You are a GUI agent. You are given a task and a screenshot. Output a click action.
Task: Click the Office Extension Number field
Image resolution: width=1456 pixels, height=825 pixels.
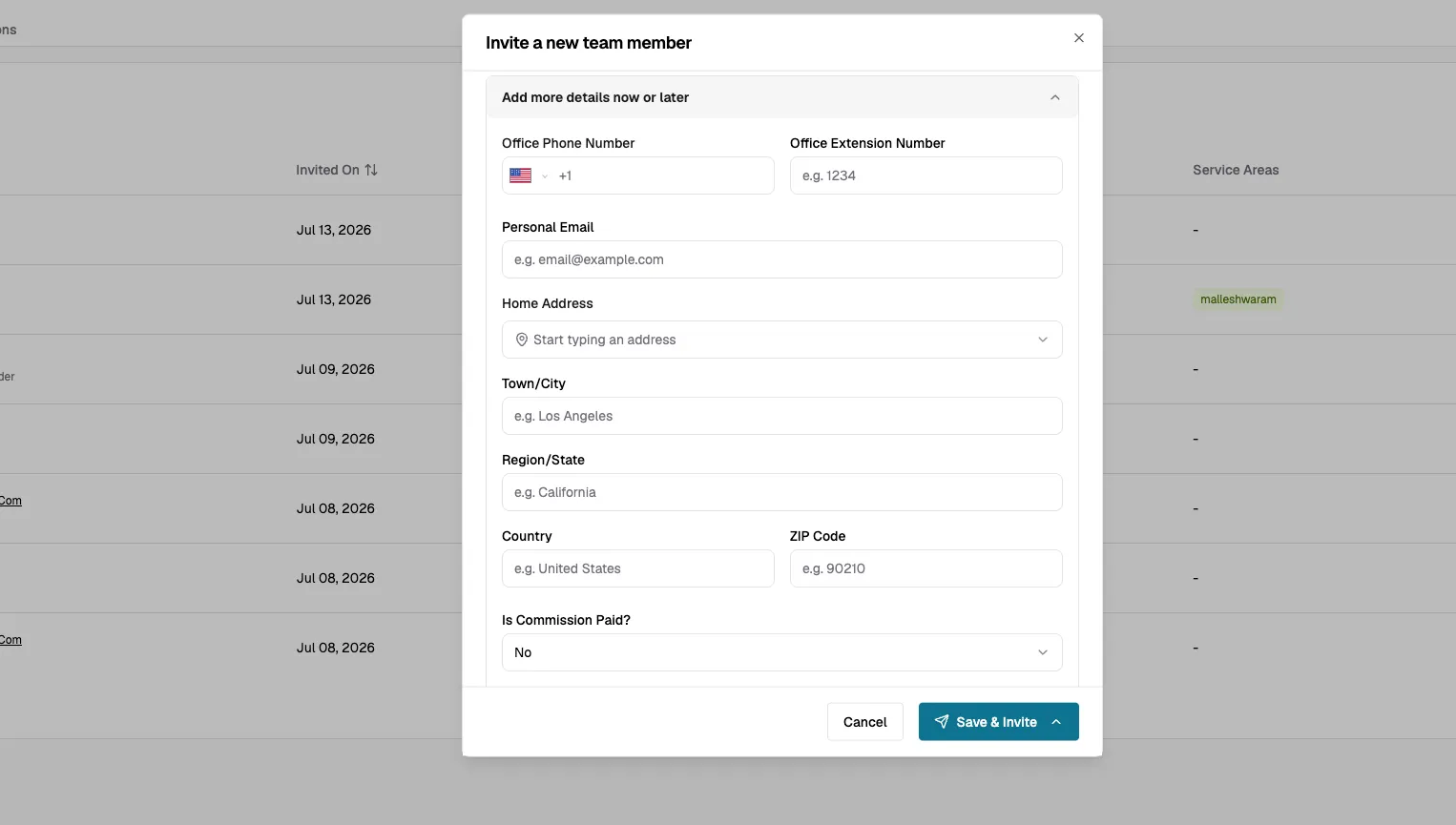pyautogui.click(x=926, y=175)
